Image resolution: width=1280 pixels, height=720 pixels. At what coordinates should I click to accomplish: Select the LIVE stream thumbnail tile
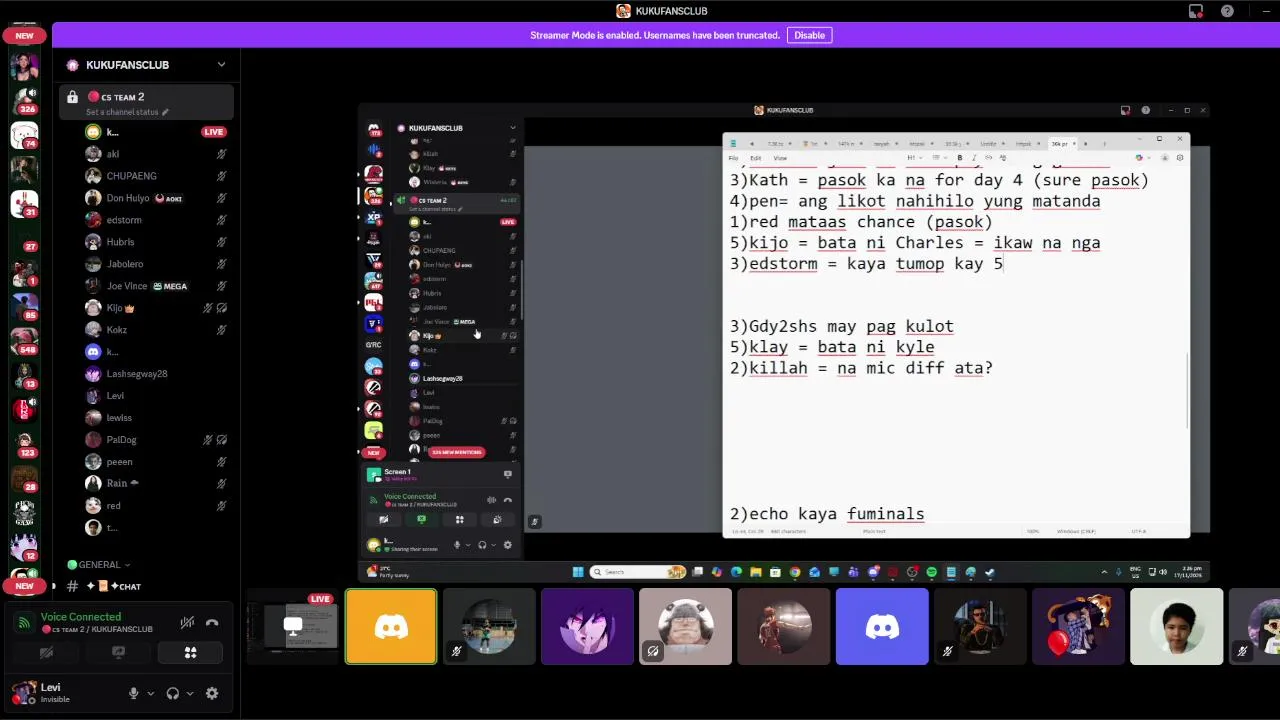tap(293, 627)
